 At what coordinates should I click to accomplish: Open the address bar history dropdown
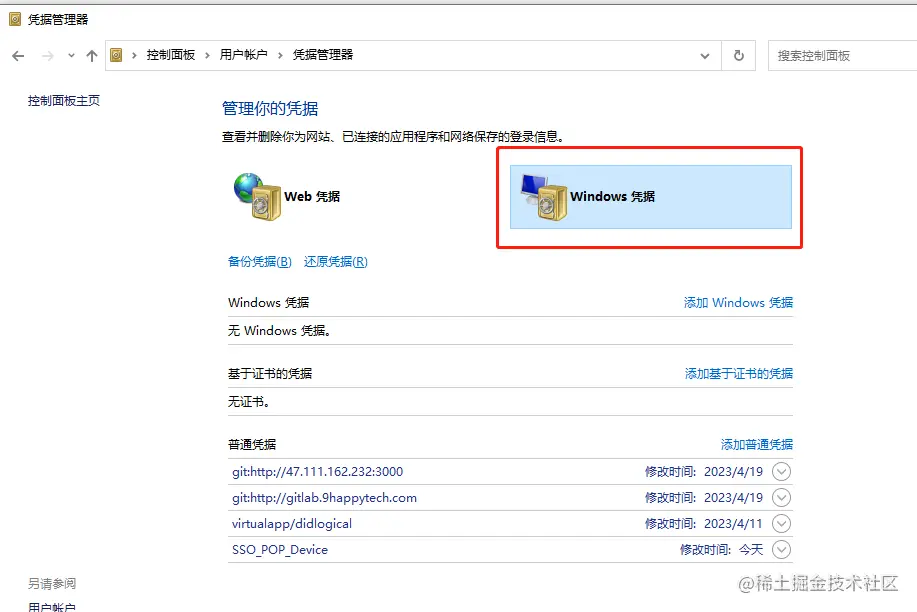(705, 56)
